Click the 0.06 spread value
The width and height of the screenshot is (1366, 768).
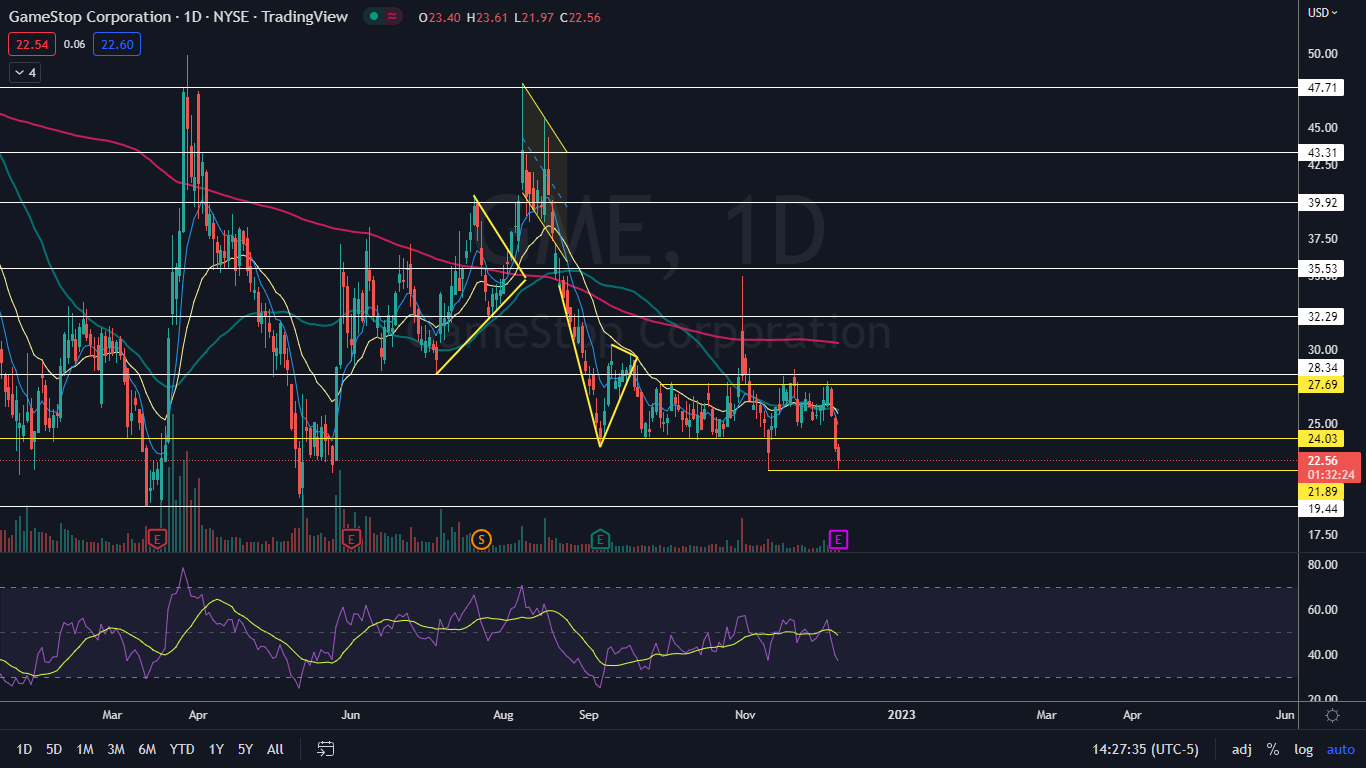[74, 44]
